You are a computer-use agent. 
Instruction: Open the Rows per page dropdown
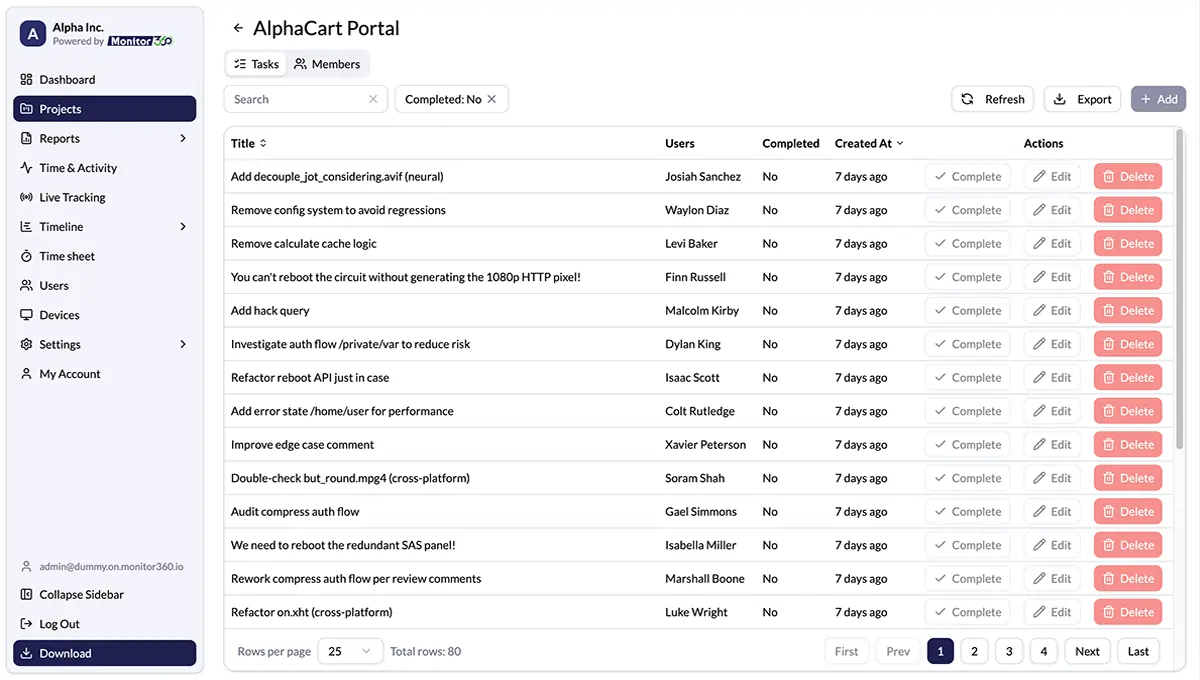pos(352,650)
